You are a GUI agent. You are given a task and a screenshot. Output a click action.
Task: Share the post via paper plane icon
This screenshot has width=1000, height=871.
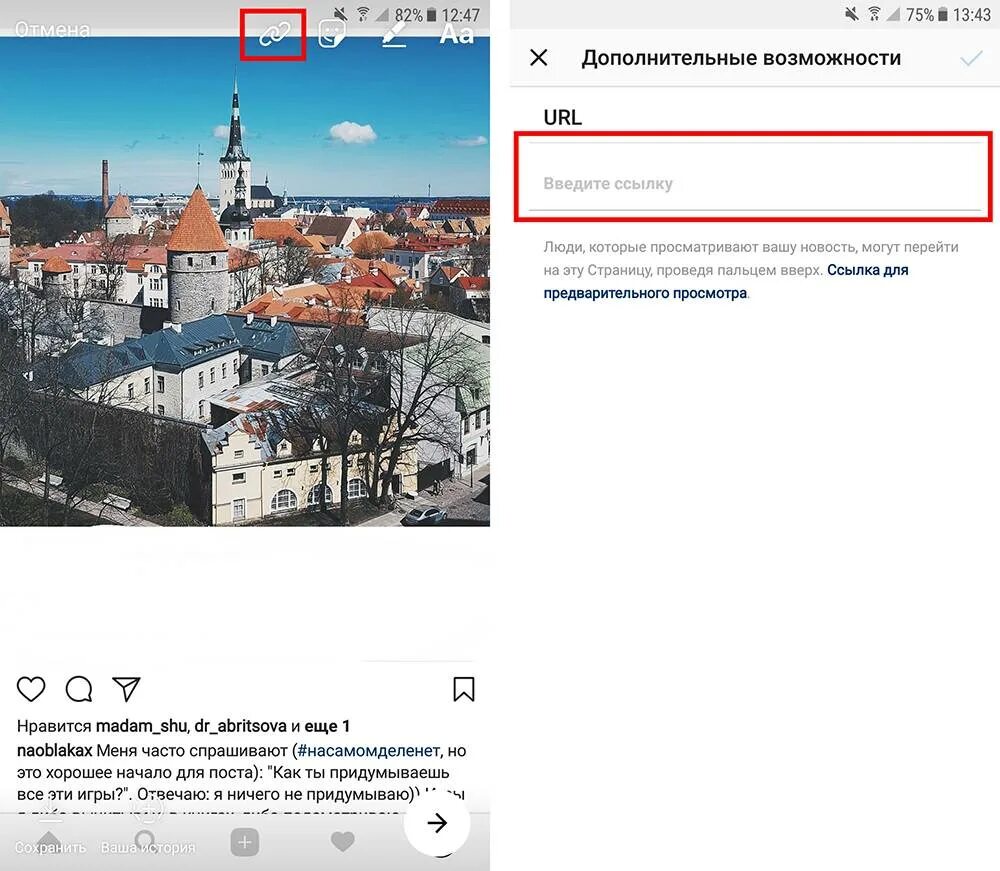click(x=126, y=689)
